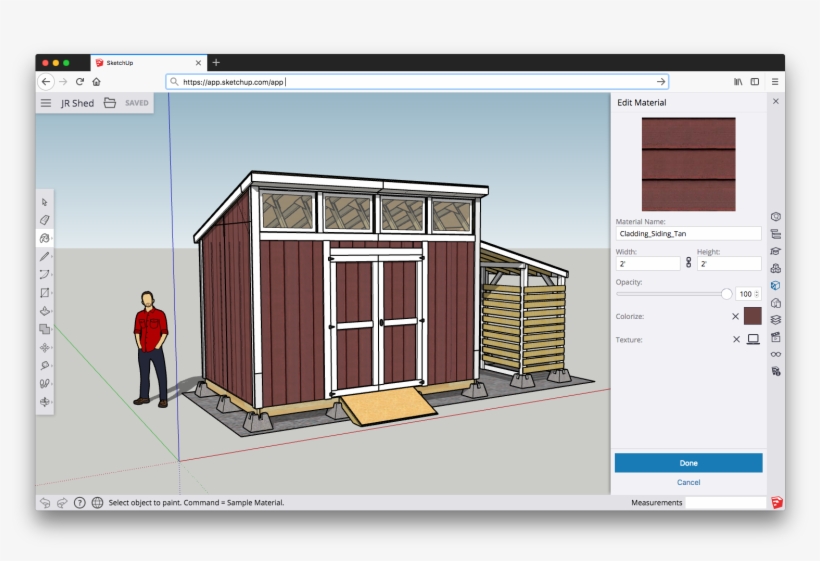820x561 pixels.
Task: Expand Move tool flyout arrow
Action: 51,347
